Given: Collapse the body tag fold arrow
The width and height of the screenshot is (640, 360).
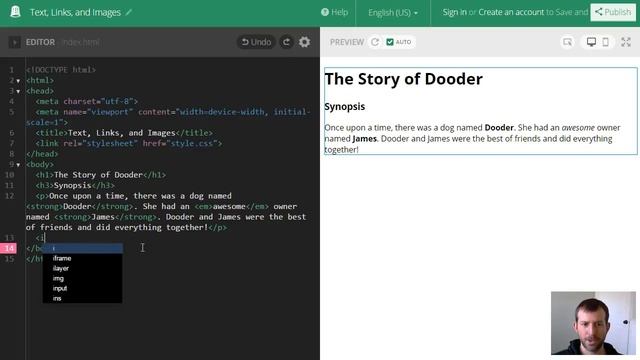Looking at the screenshot, I should (18, 165).
